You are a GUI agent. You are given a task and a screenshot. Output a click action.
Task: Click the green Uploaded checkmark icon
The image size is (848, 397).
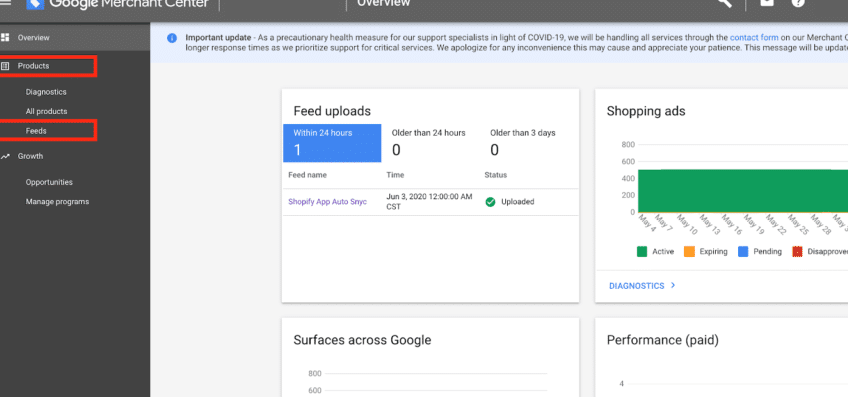click(x=491, y=202)
